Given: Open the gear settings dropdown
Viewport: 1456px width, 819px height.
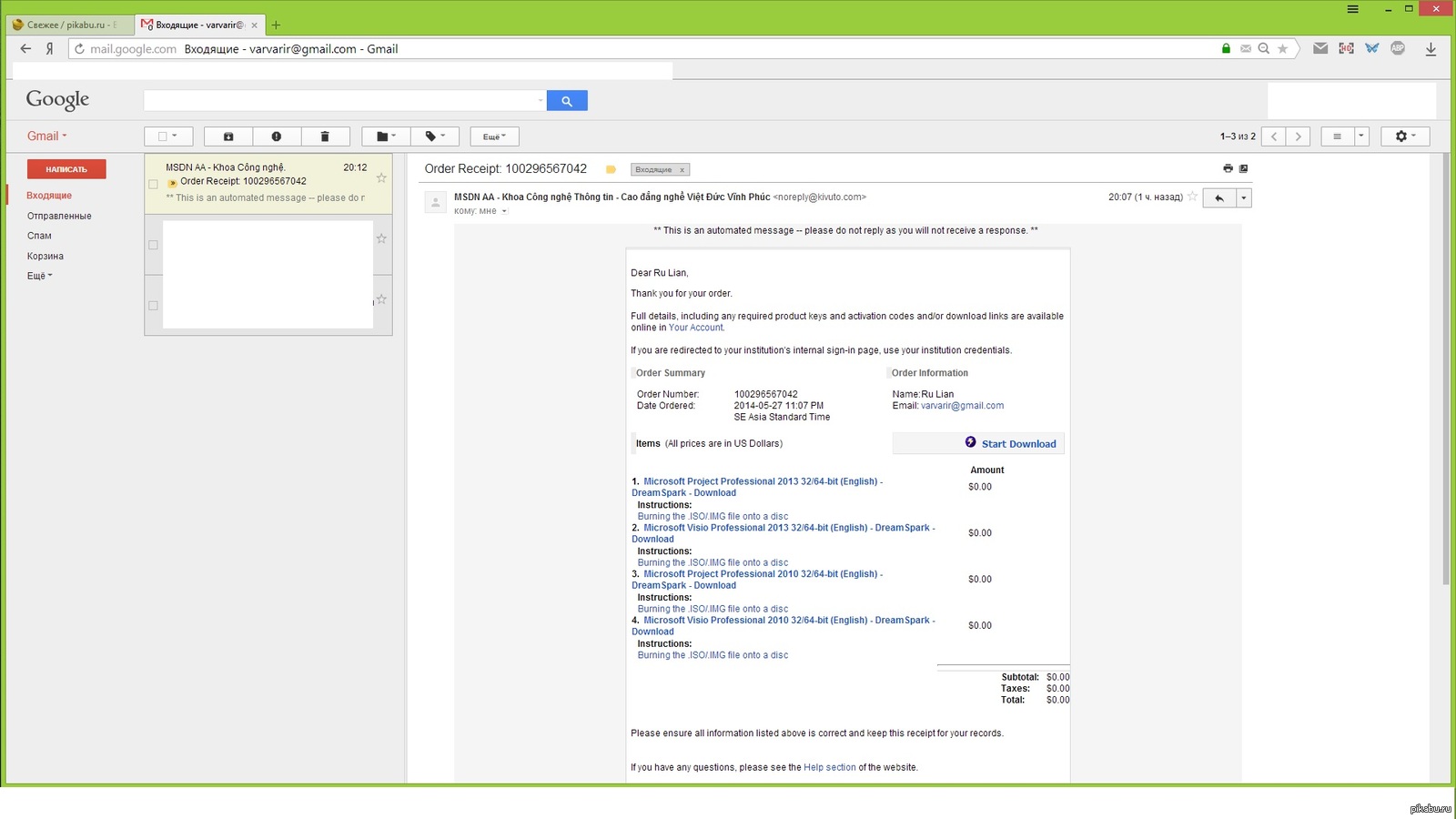Looking at the screenshot, I should (1405, 136).
